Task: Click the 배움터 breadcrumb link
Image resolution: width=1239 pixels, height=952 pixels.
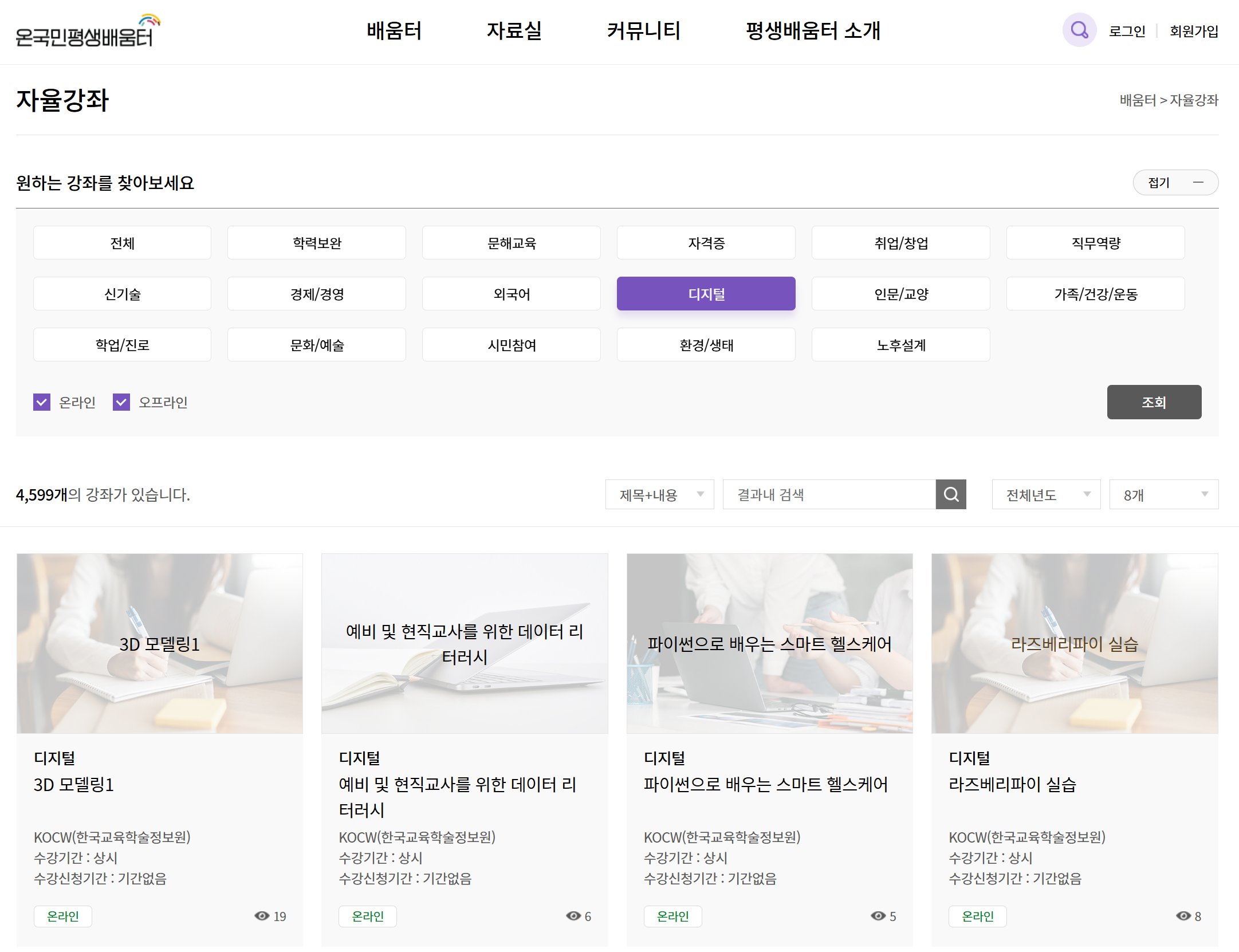Action: coord(1137,100)
